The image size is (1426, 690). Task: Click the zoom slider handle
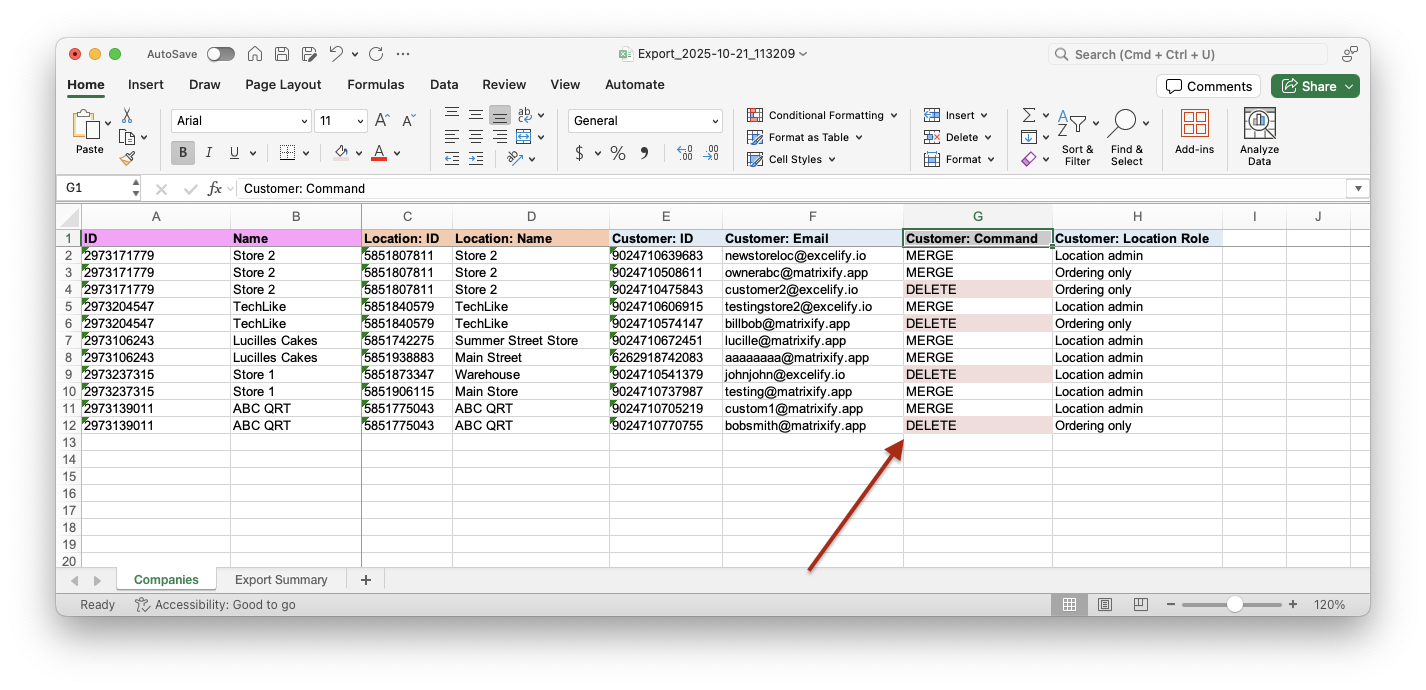click(1235, 605)
